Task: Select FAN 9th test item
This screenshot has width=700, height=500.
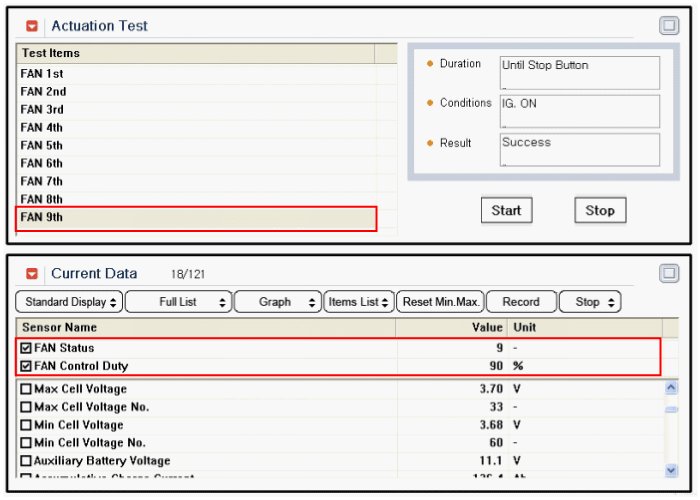Action: (196, 218)
